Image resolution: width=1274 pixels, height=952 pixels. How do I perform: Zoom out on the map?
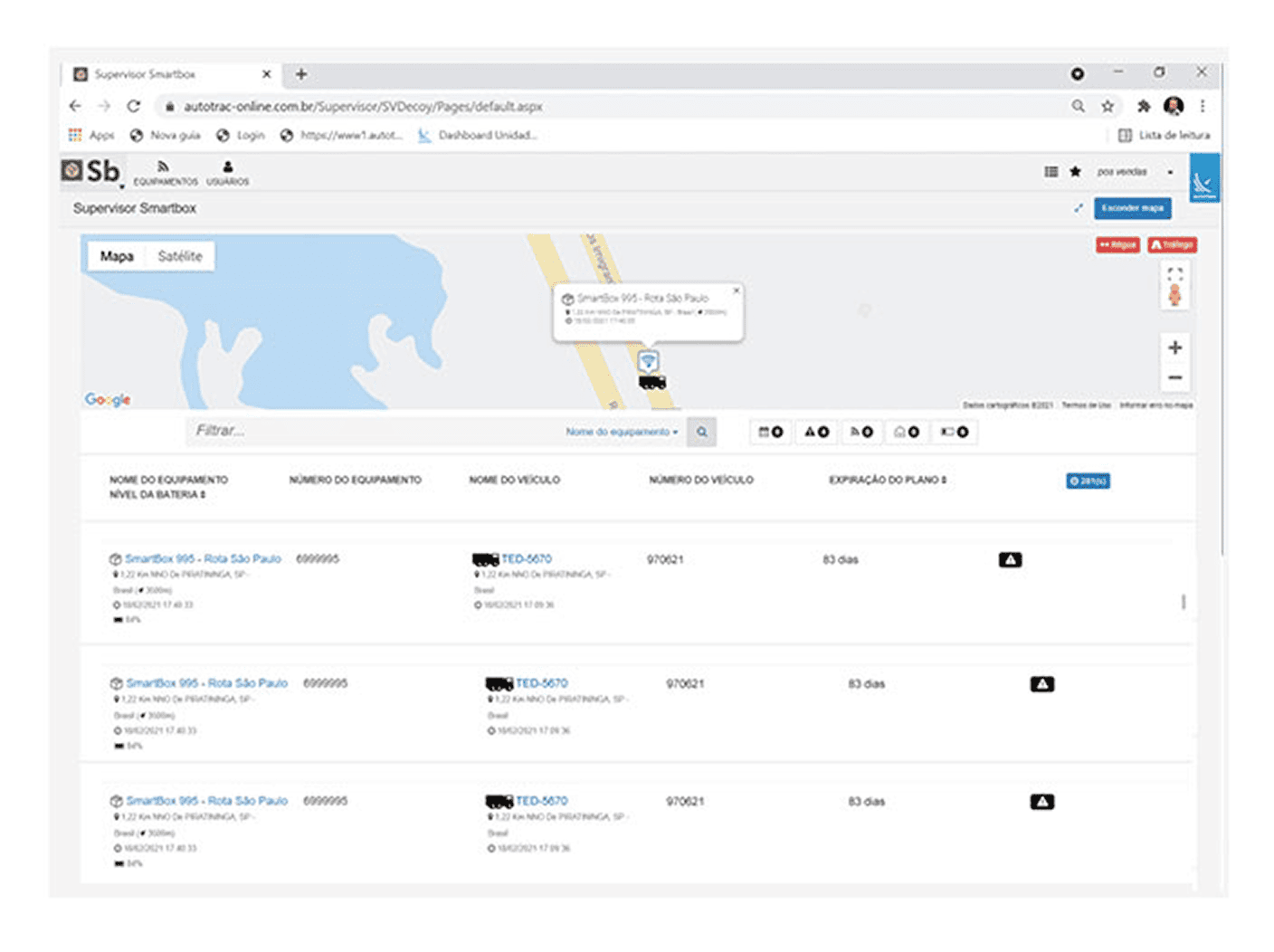(1174, 377)
